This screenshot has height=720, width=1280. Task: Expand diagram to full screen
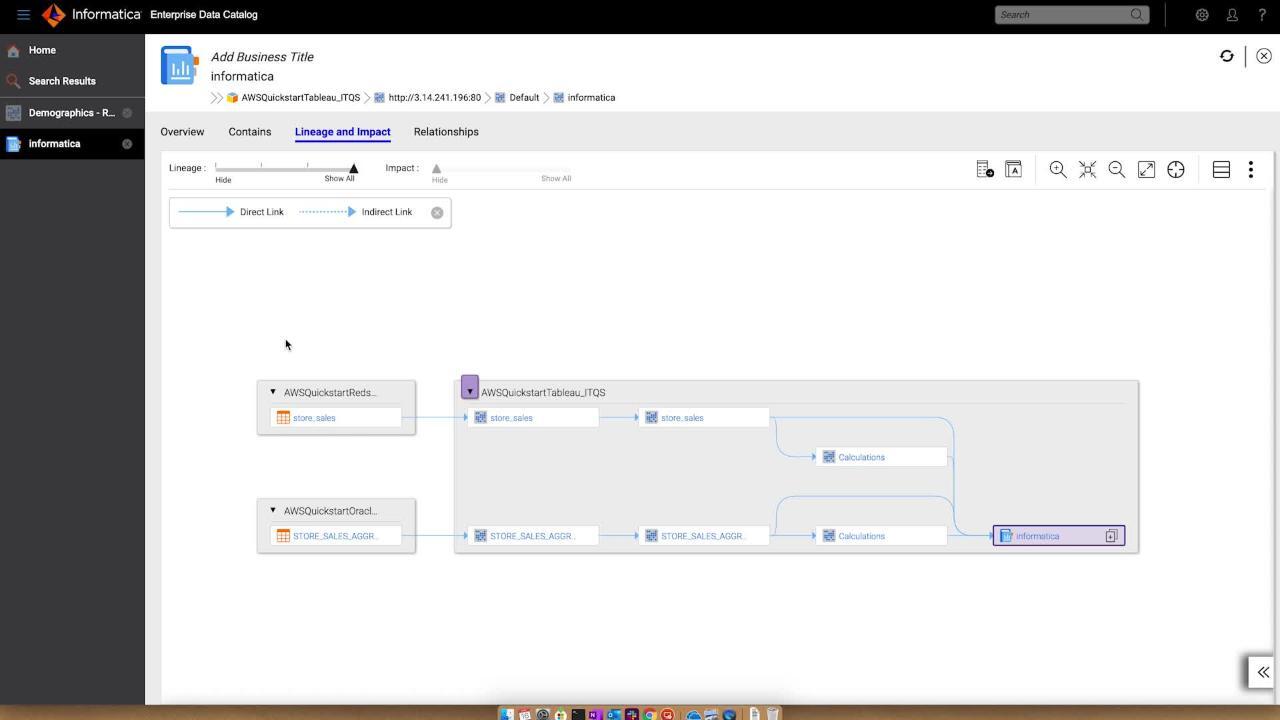(x=1146, y=170)
